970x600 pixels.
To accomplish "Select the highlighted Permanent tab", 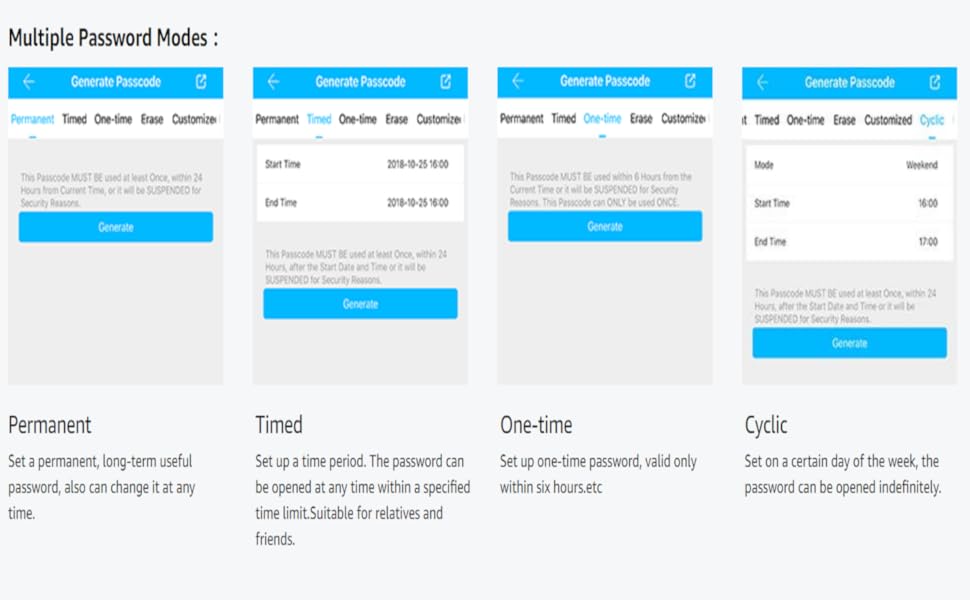I will point(32,119).
